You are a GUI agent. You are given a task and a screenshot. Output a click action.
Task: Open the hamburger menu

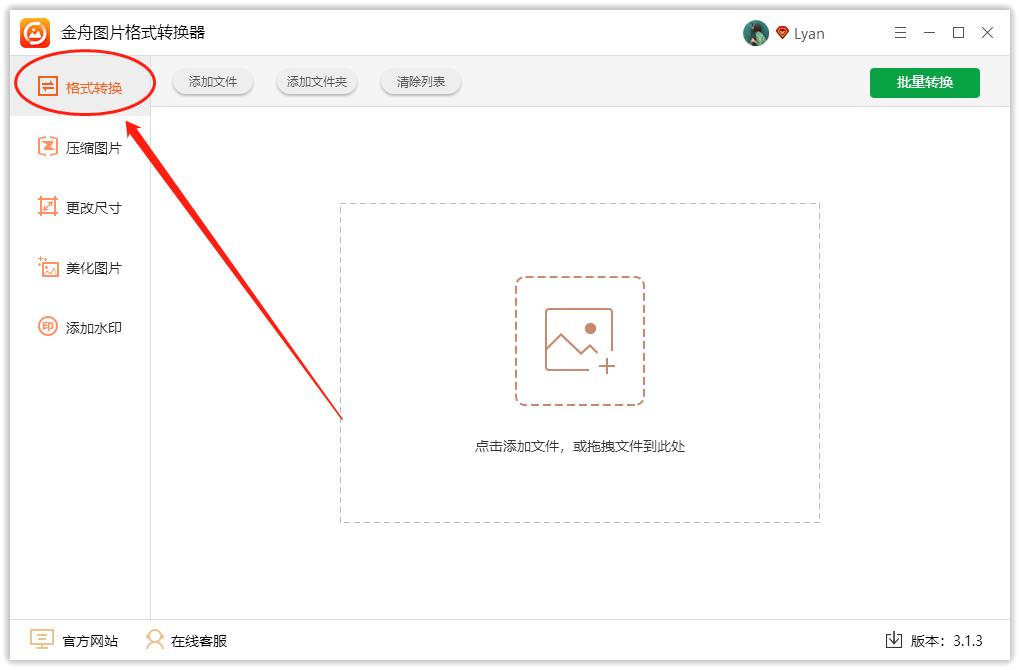[x=900, y=32]
